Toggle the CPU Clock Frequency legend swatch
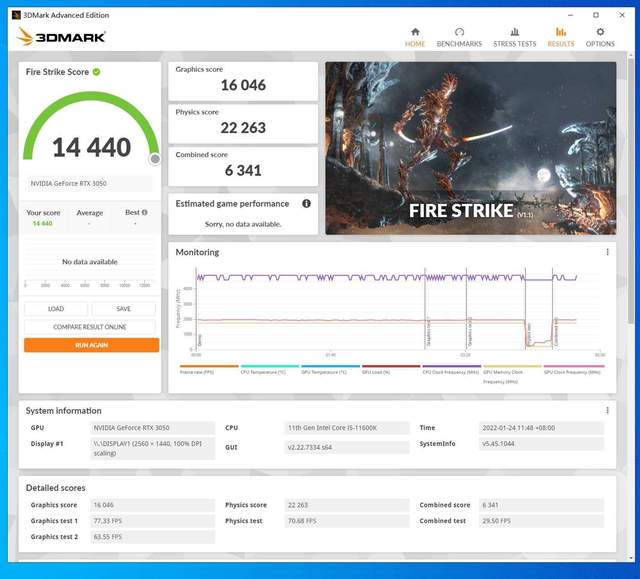Screen dimensions: 640x579 [452, 366]
